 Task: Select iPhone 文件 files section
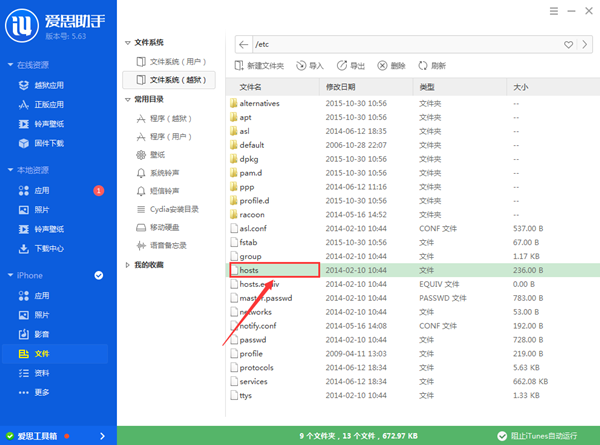click(x=55, y=354)
